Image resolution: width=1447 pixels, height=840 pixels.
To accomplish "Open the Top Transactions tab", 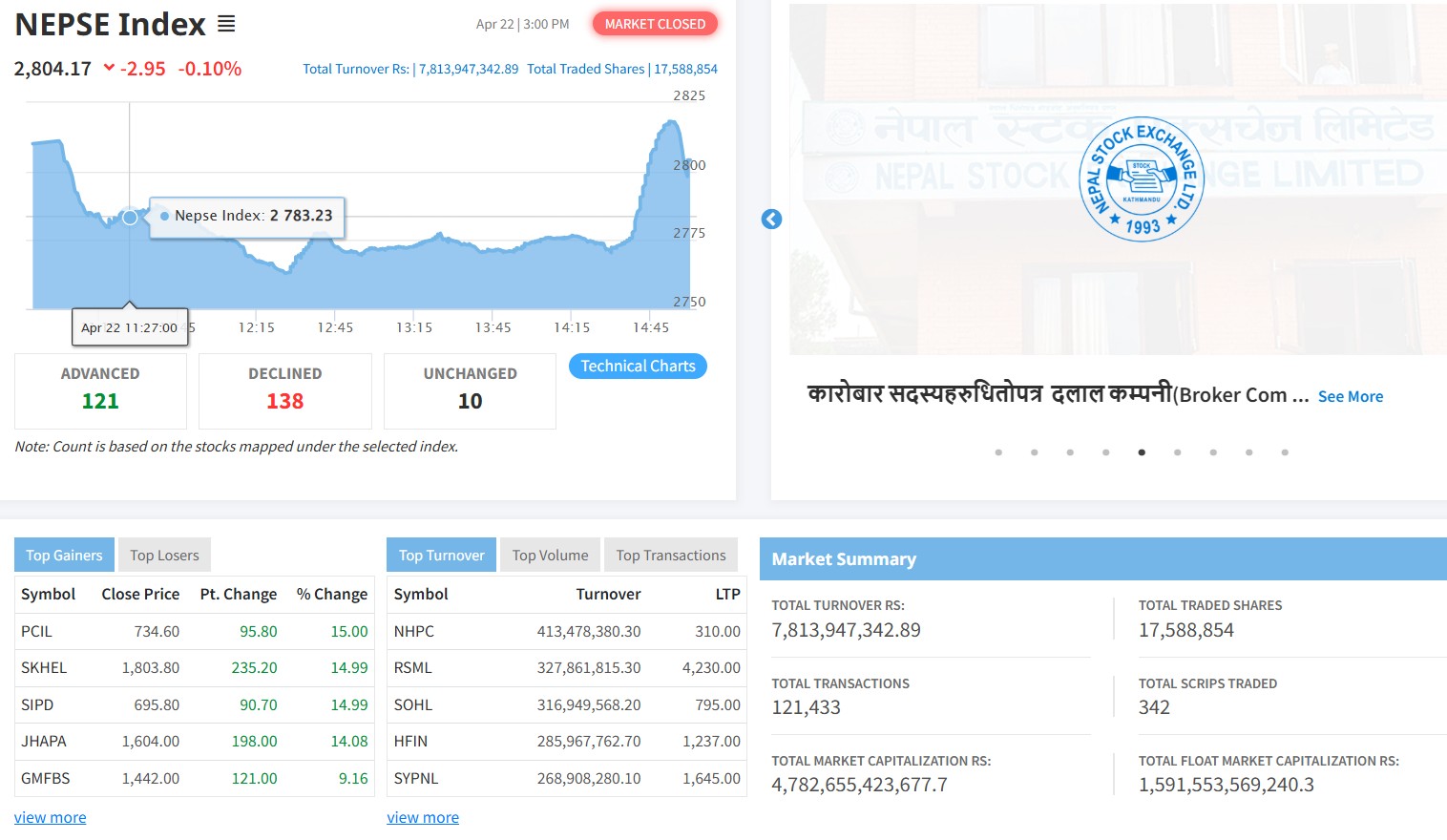I will 670,556.
